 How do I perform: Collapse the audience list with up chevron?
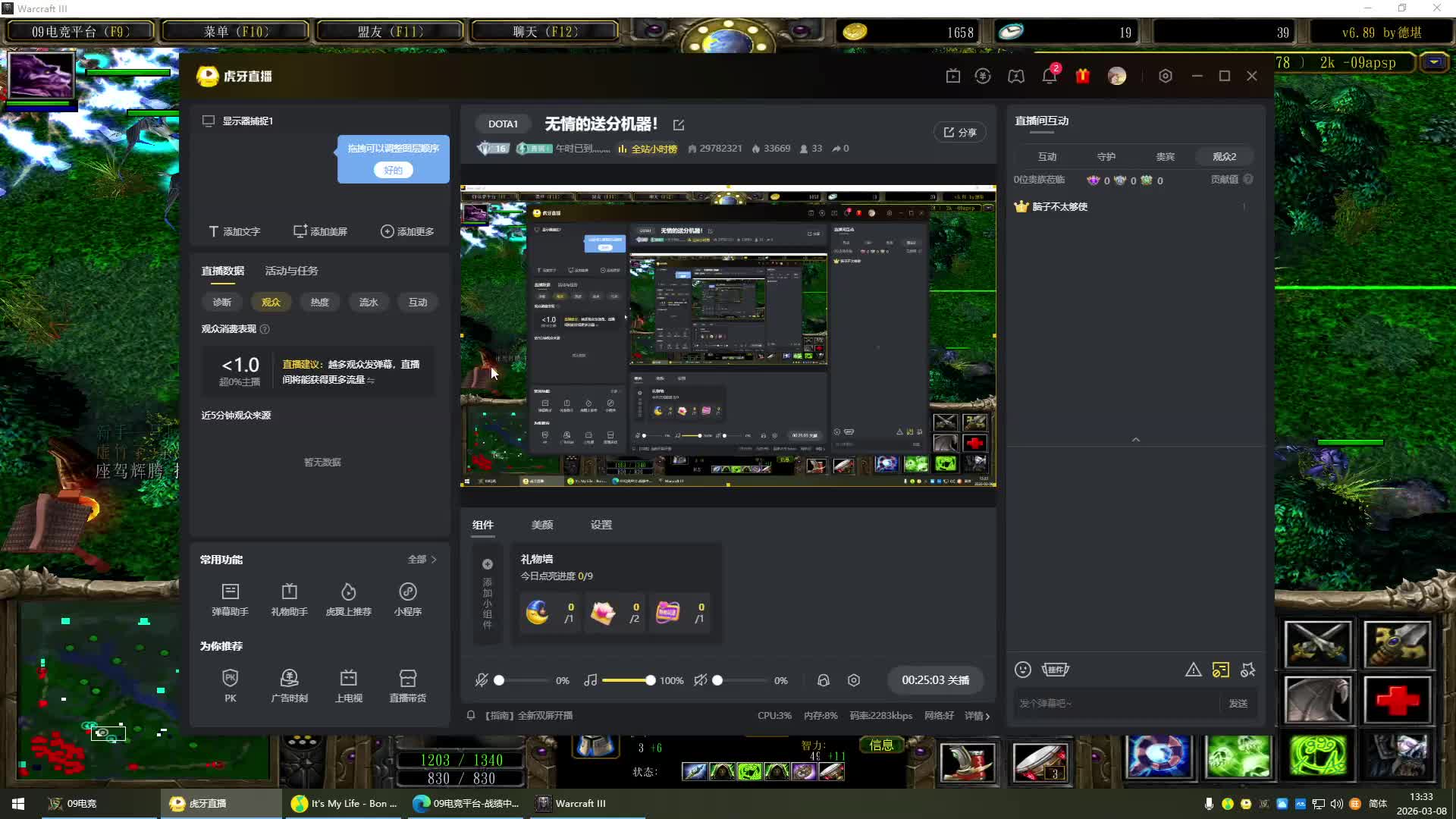1136,440
